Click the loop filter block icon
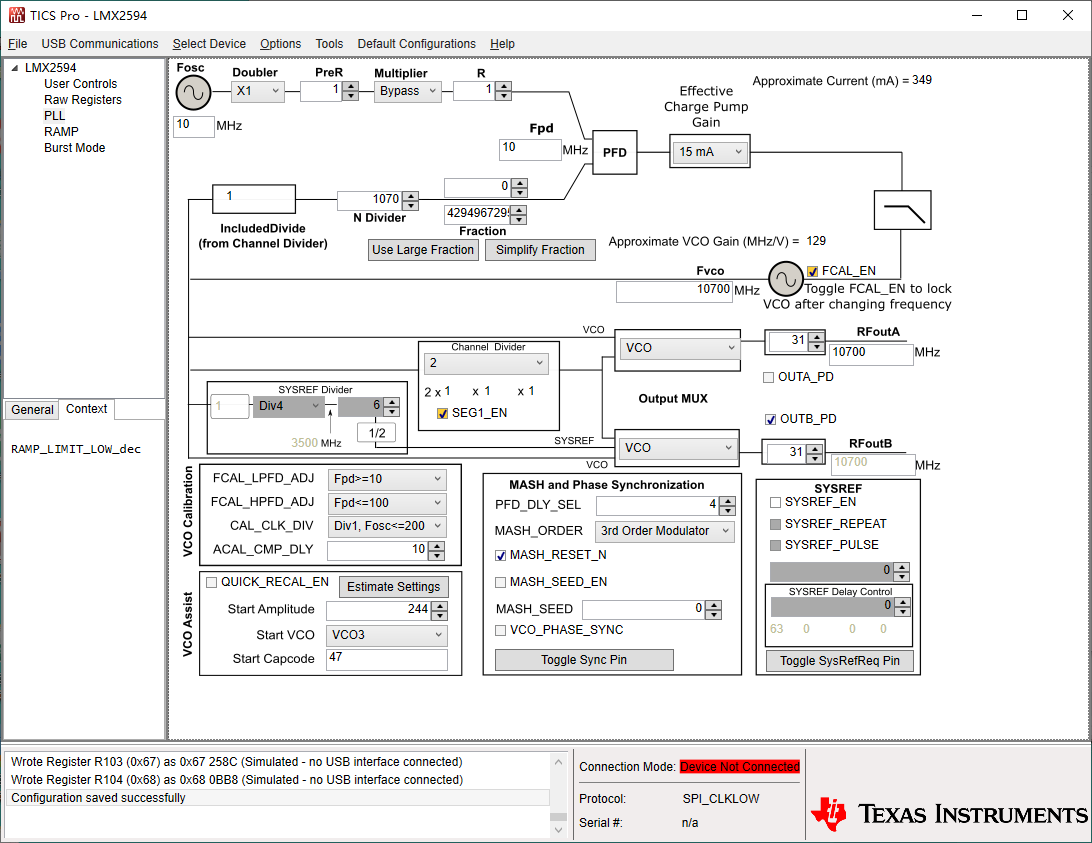1092x843 pixels. coord(903,210)
